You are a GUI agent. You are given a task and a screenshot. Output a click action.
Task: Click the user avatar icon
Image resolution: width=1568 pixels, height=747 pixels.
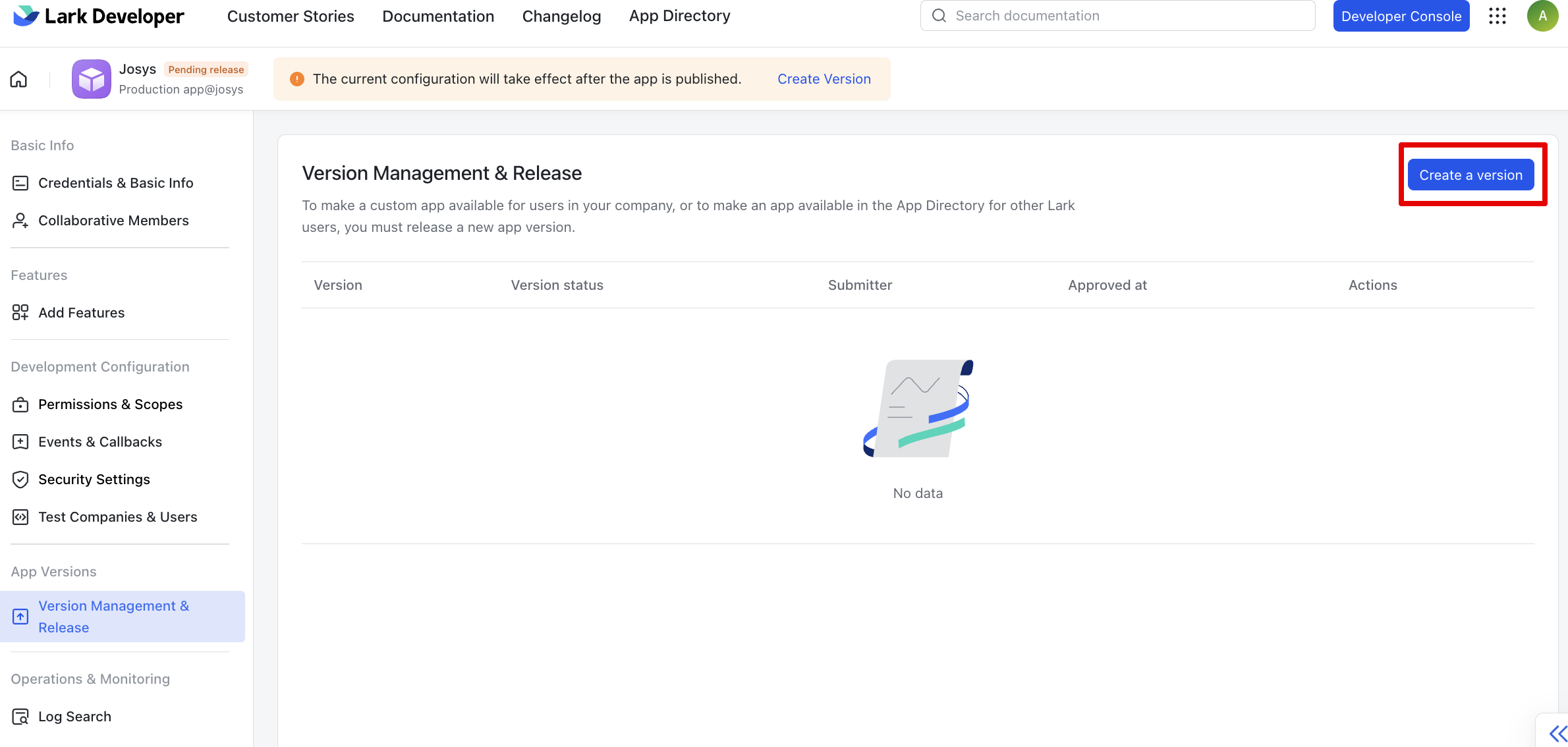[x=1542, y=16]
